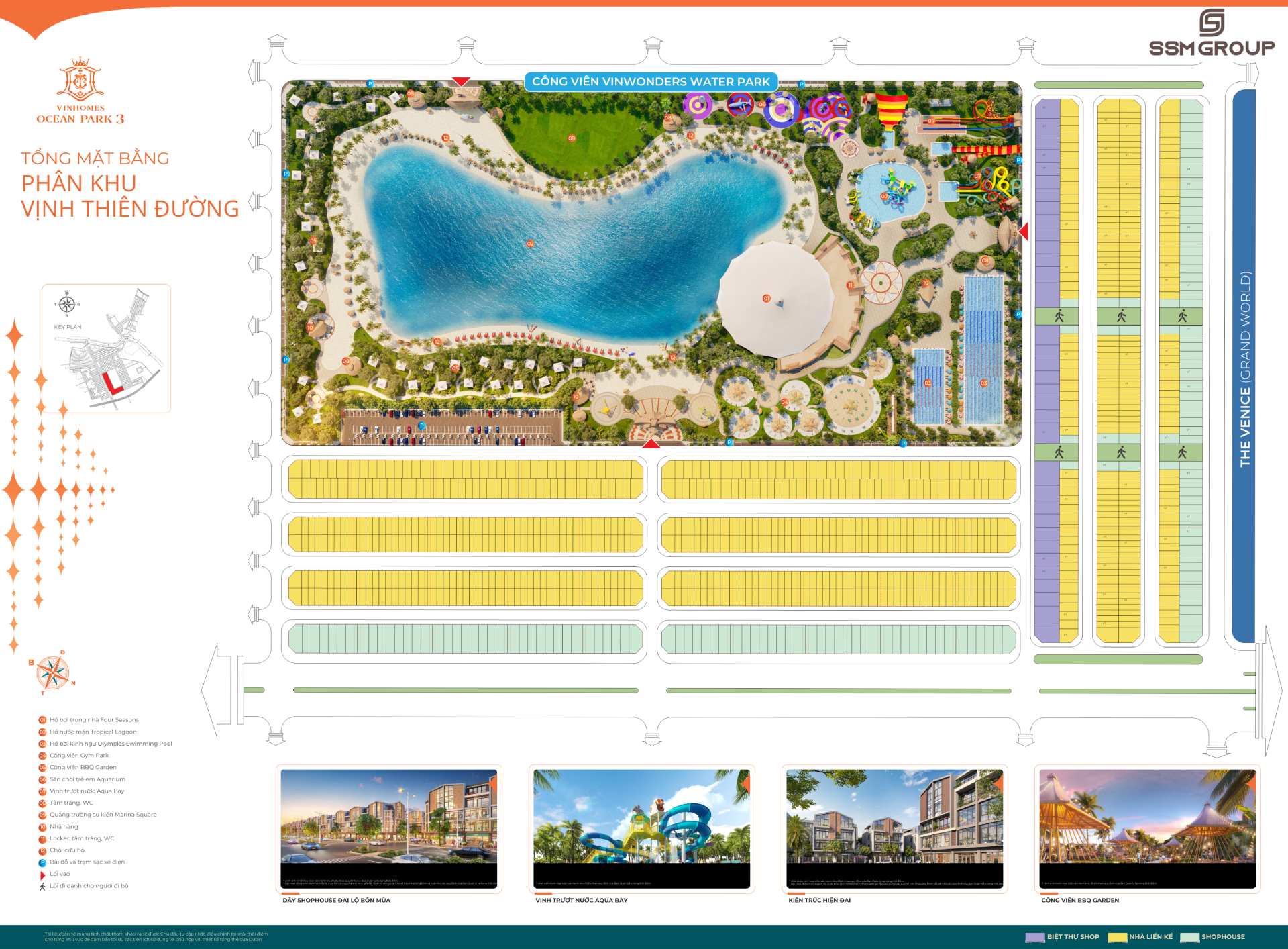Open the Key Plan location thumbnail
1288x949 pixels.
coord(106,348)
